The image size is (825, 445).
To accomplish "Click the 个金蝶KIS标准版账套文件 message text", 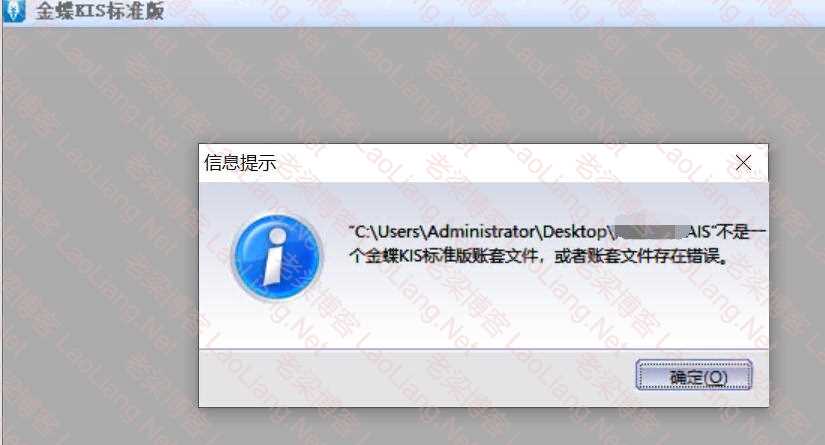I will tap(444, 256).
